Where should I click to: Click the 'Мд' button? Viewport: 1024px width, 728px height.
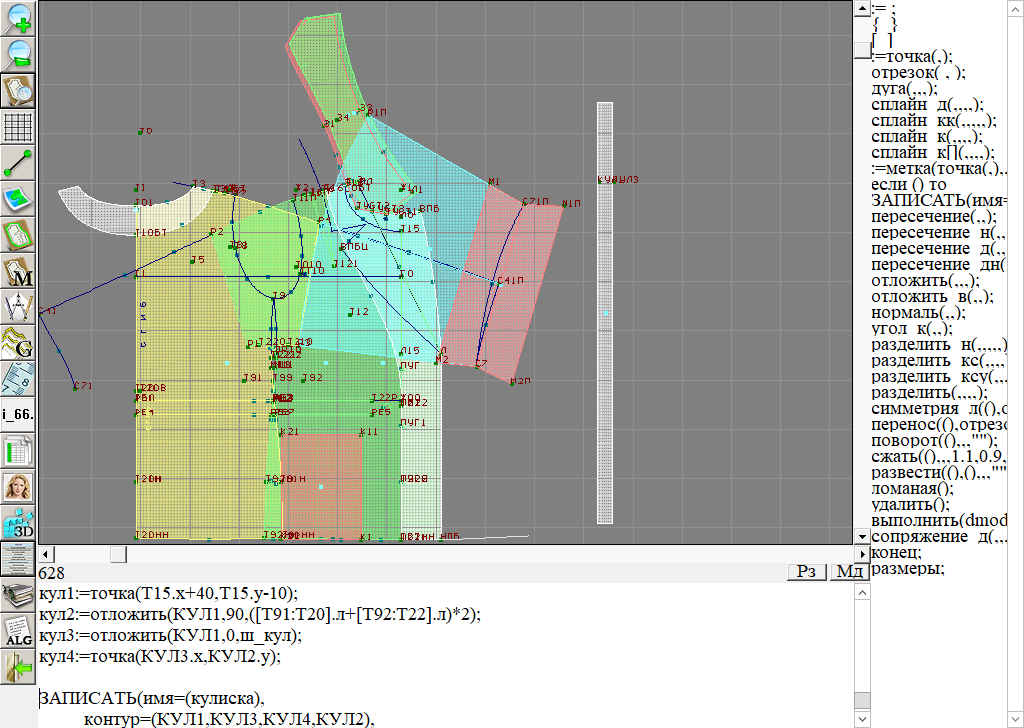click(x=850, y=571)
